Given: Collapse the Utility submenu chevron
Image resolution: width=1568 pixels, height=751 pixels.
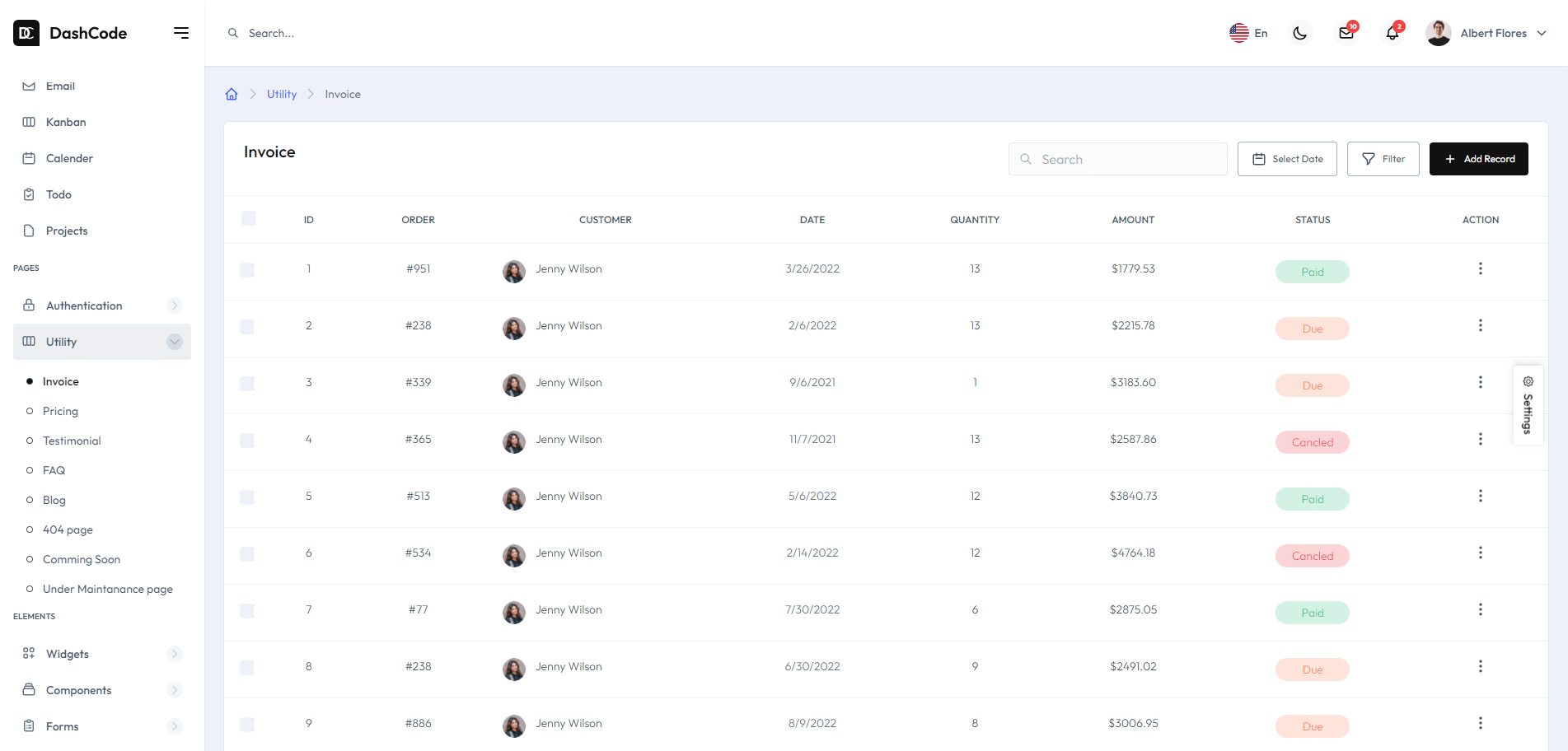Looking at the screenshot, I should [174, 341].
